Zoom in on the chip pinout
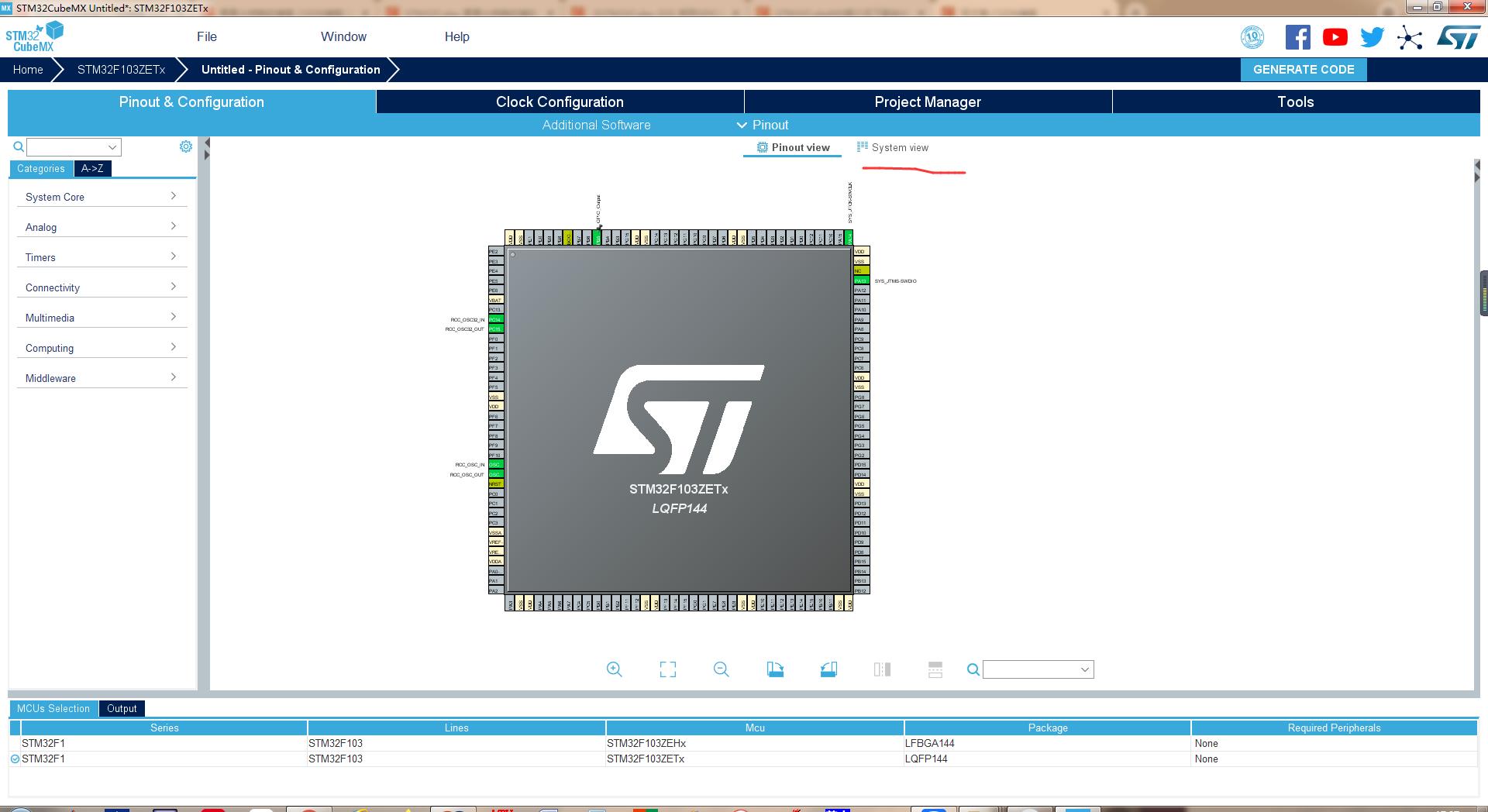This screenshot has width=1488, height=812. [614, 669]
